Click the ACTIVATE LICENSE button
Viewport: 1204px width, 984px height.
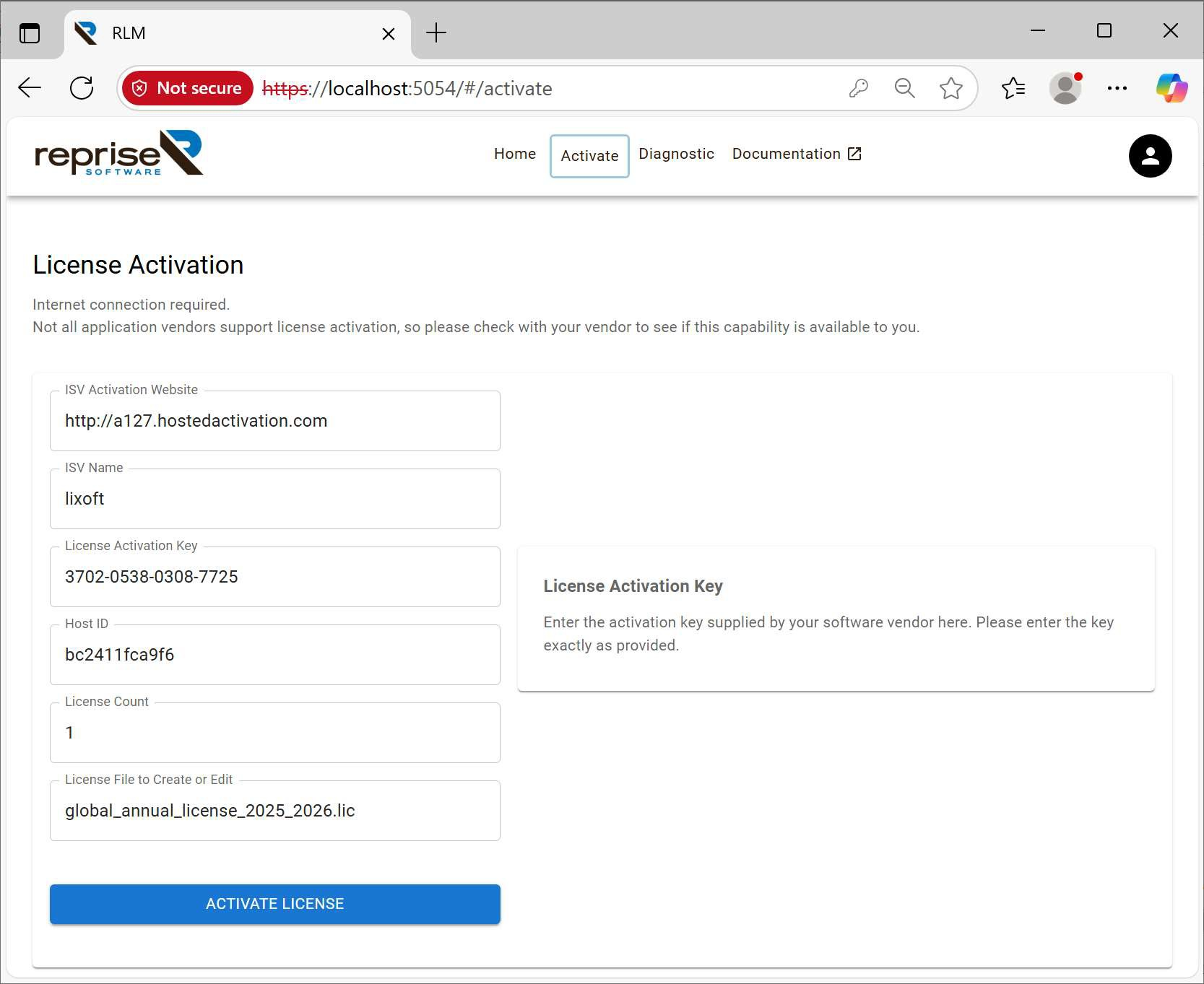point(275,904)
